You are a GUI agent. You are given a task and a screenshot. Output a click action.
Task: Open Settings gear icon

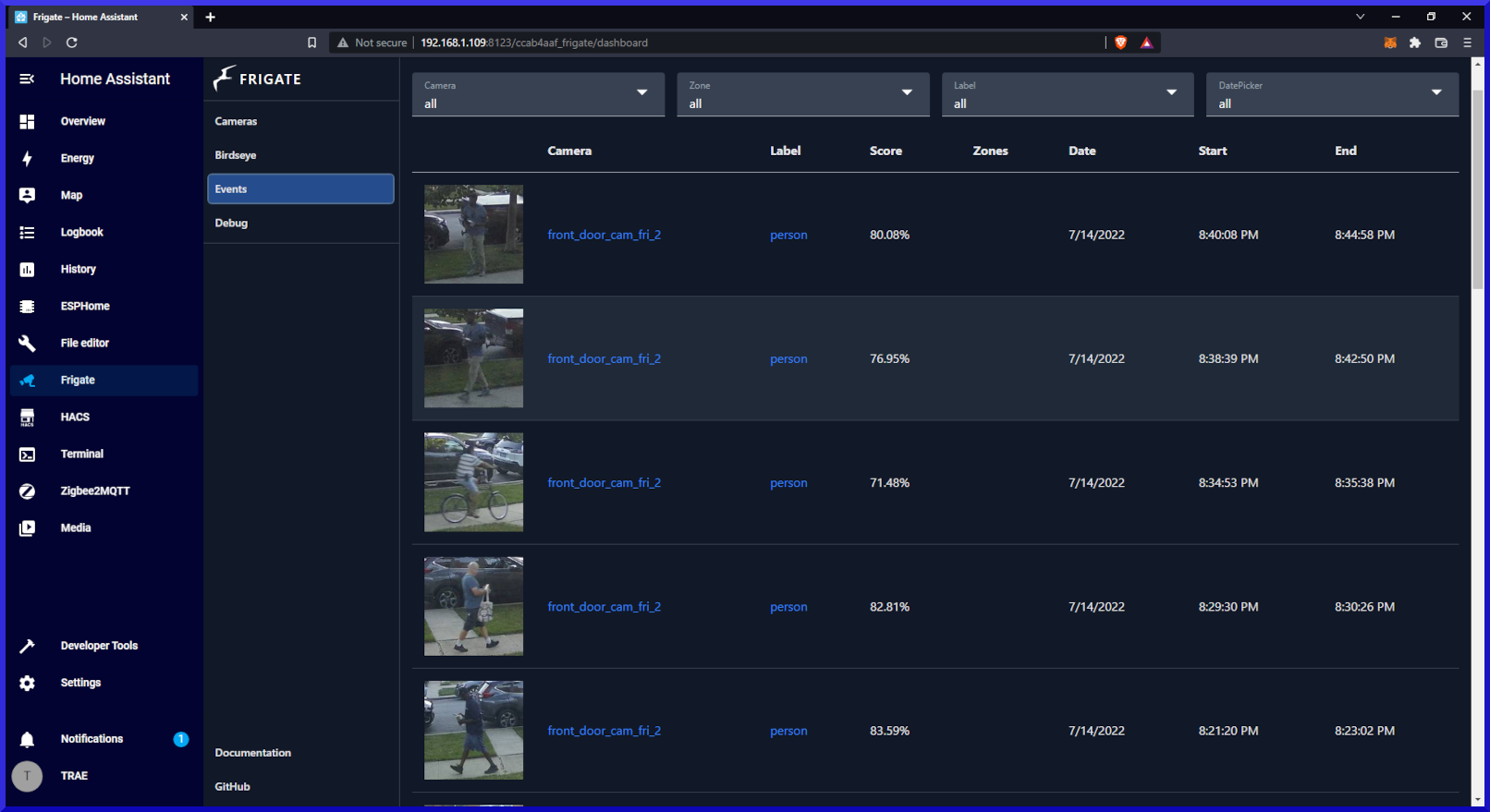tap(27, 684)
